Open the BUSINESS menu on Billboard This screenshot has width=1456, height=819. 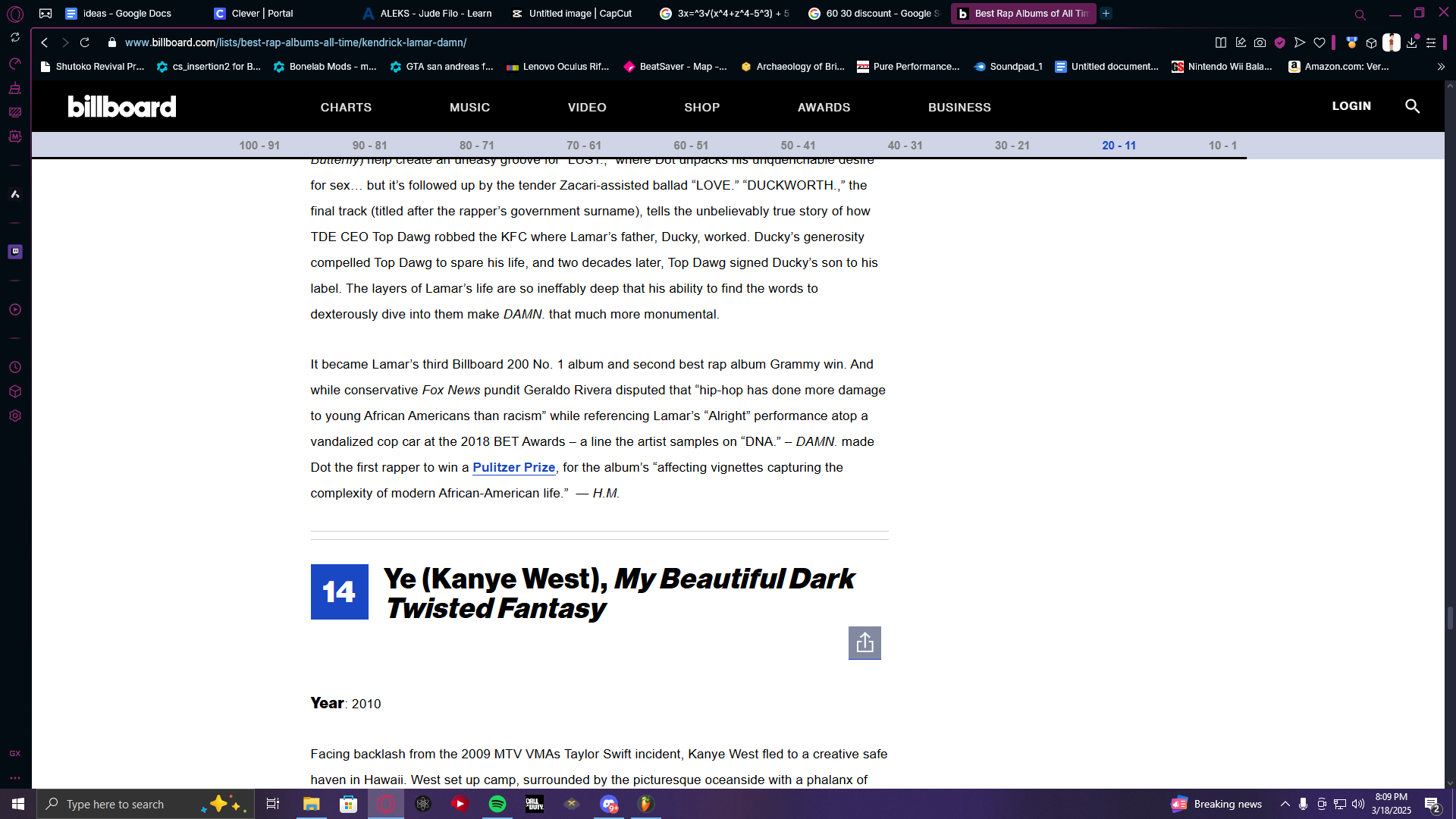pos(959,107)
